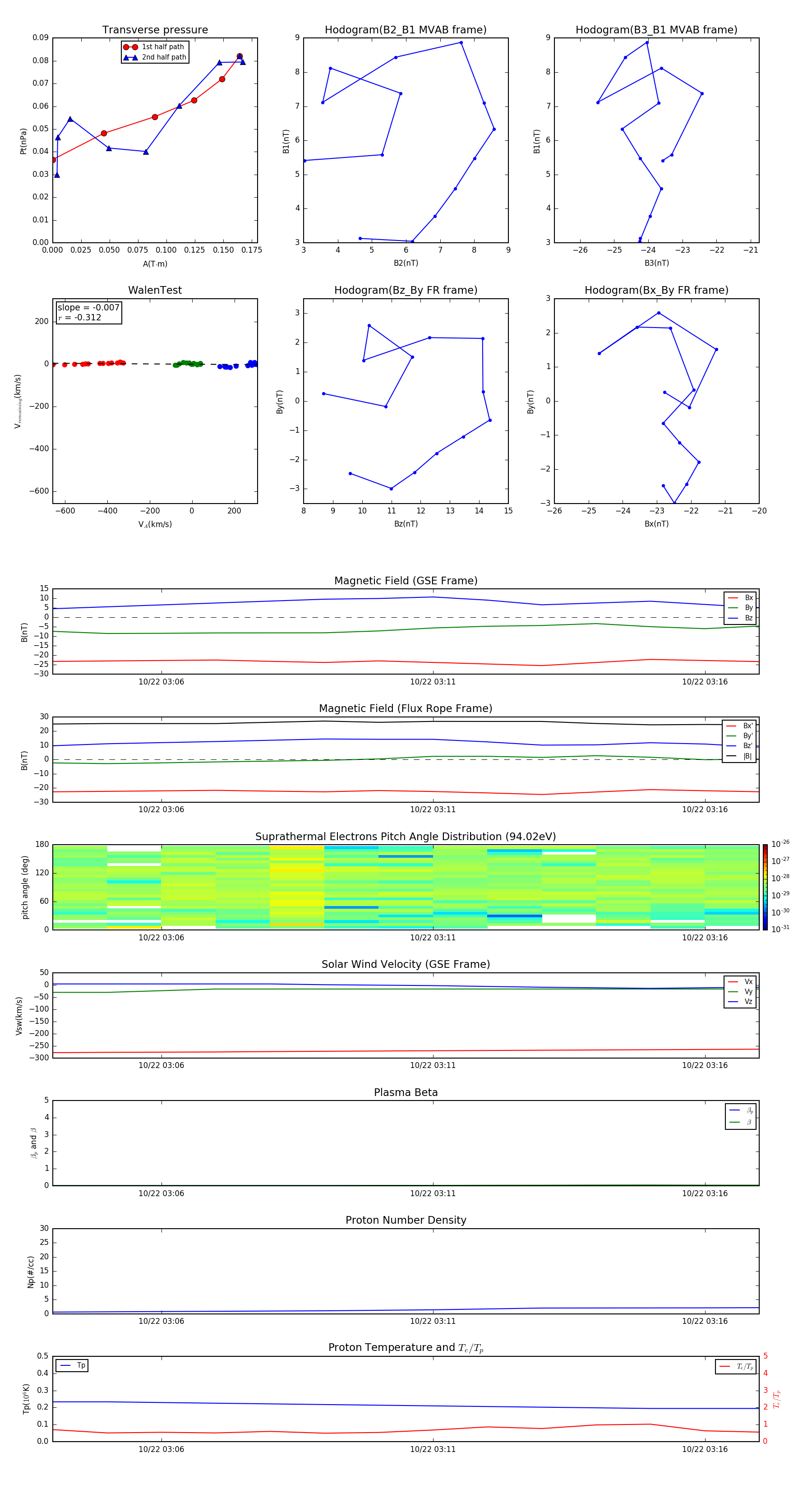Click the "WalenTest" plot title
This screenshot has width=812, height=1489.
coord(155,290)
